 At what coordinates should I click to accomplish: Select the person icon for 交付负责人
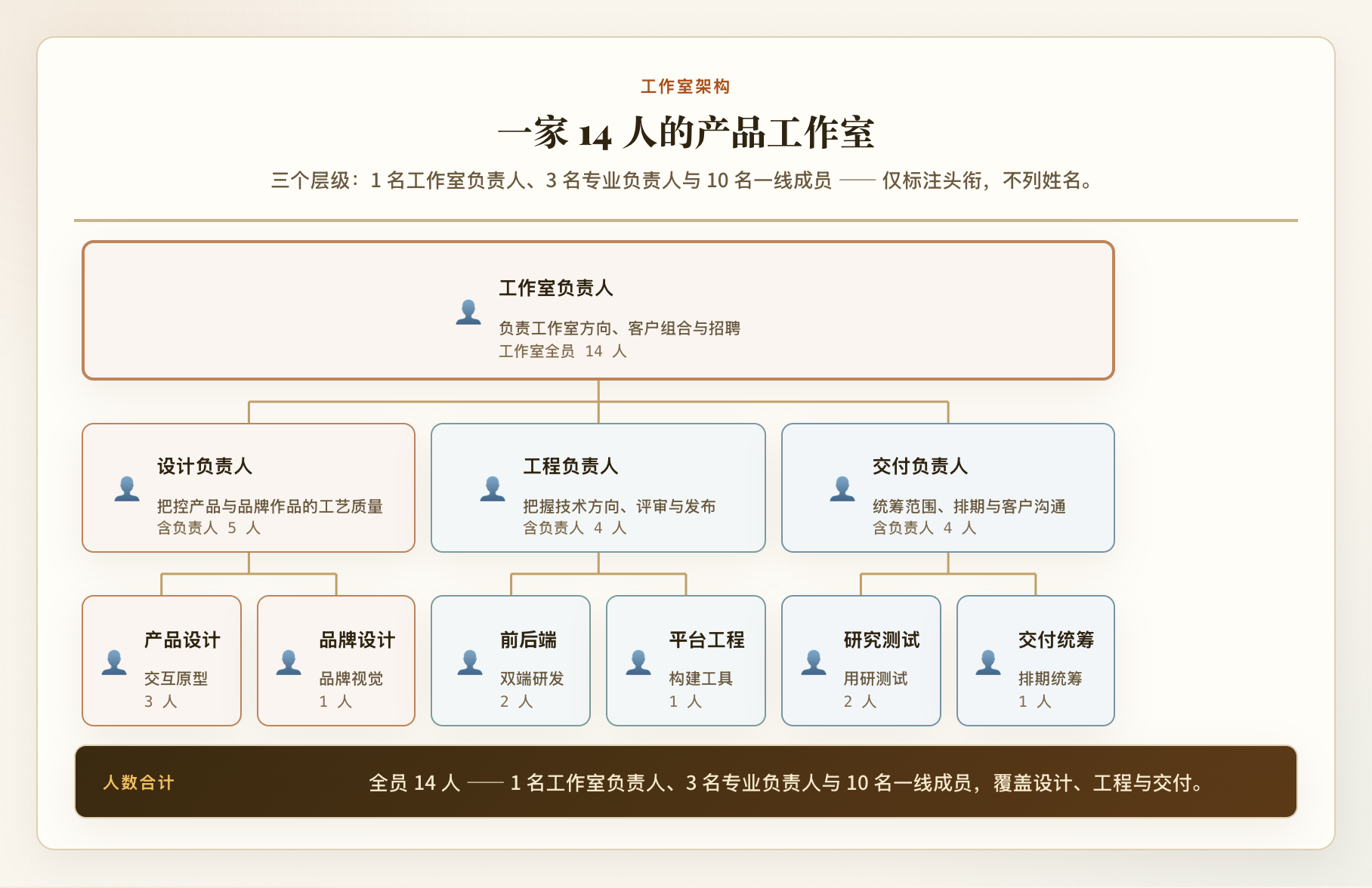[842, 489]
